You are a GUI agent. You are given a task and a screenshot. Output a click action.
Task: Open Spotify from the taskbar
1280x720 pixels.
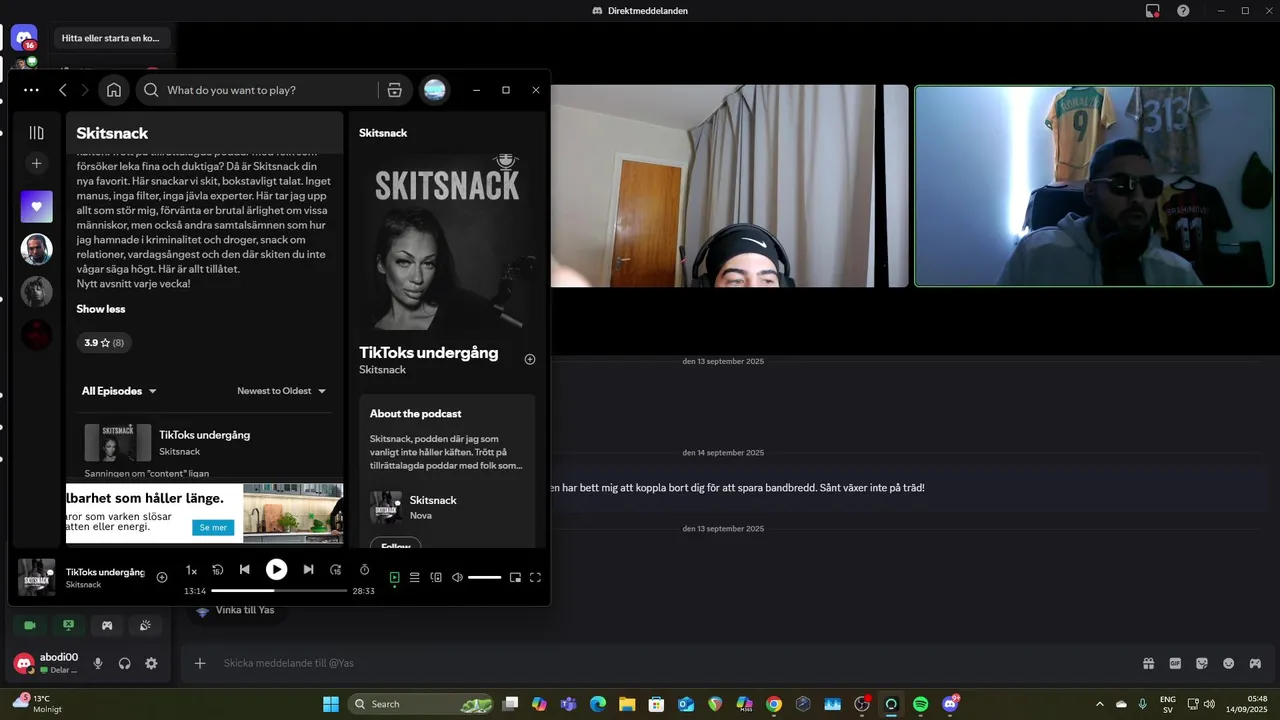921,704
